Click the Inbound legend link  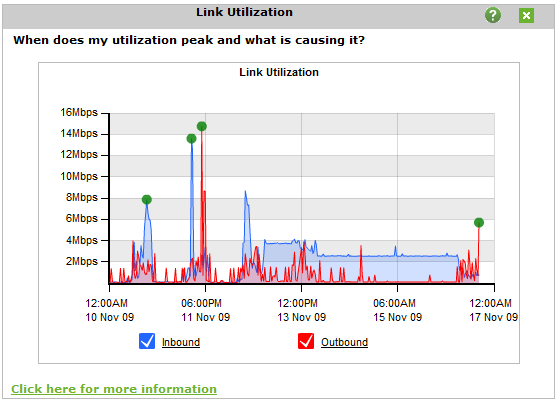click(181, 342)
